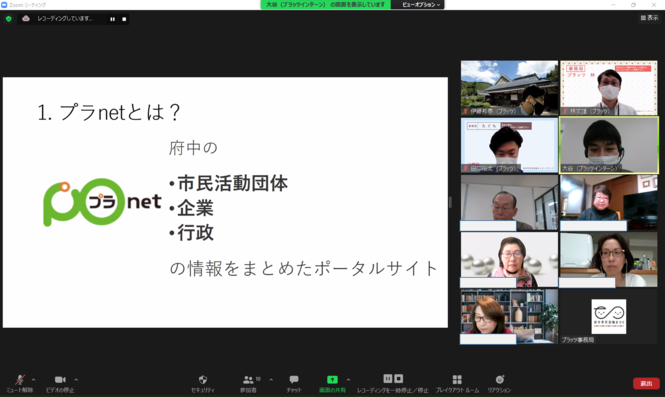Click bullet text 企業 on slide
This screenshot has width=665, height=397.
click(x=195, y=208)
